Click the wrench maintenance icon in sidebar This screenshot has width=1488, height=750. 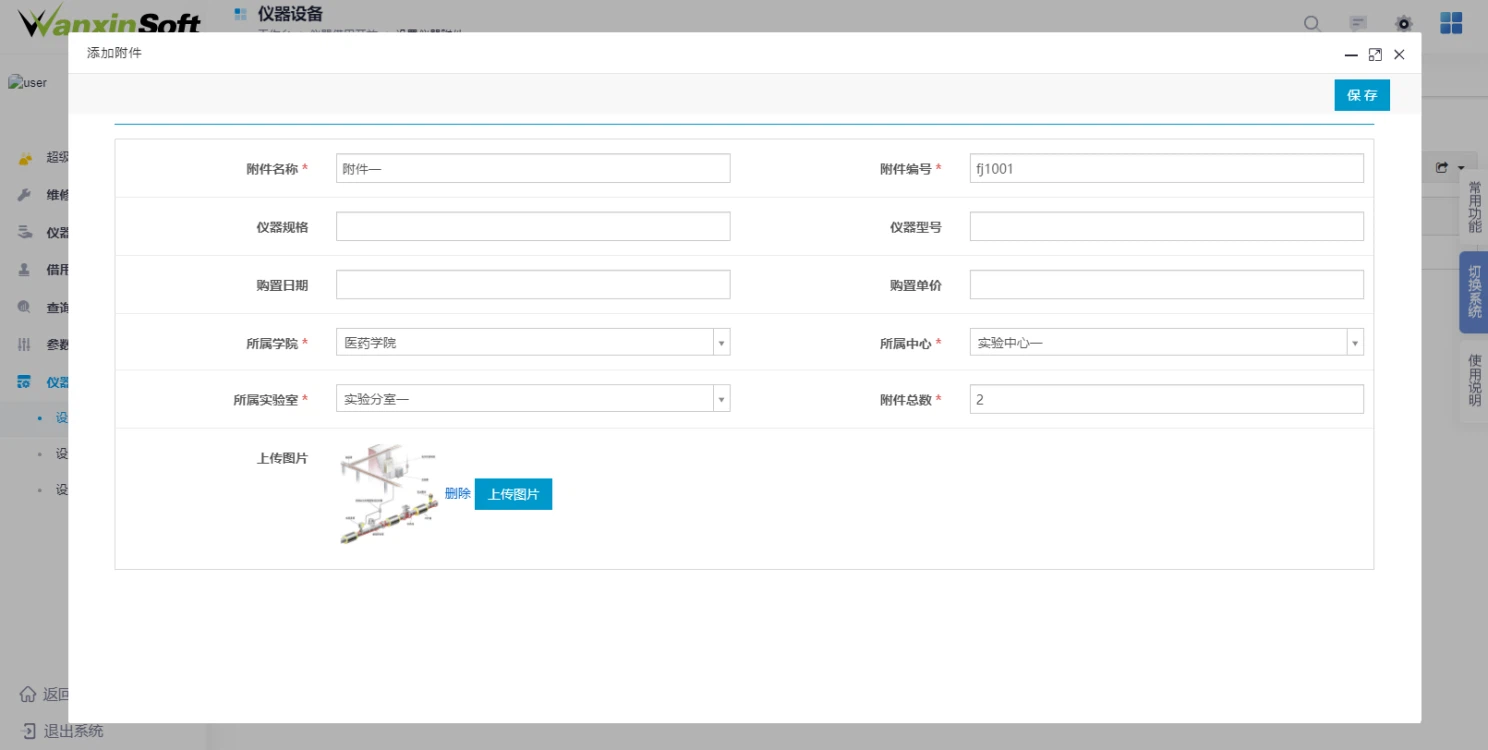(x=25, y=195)
